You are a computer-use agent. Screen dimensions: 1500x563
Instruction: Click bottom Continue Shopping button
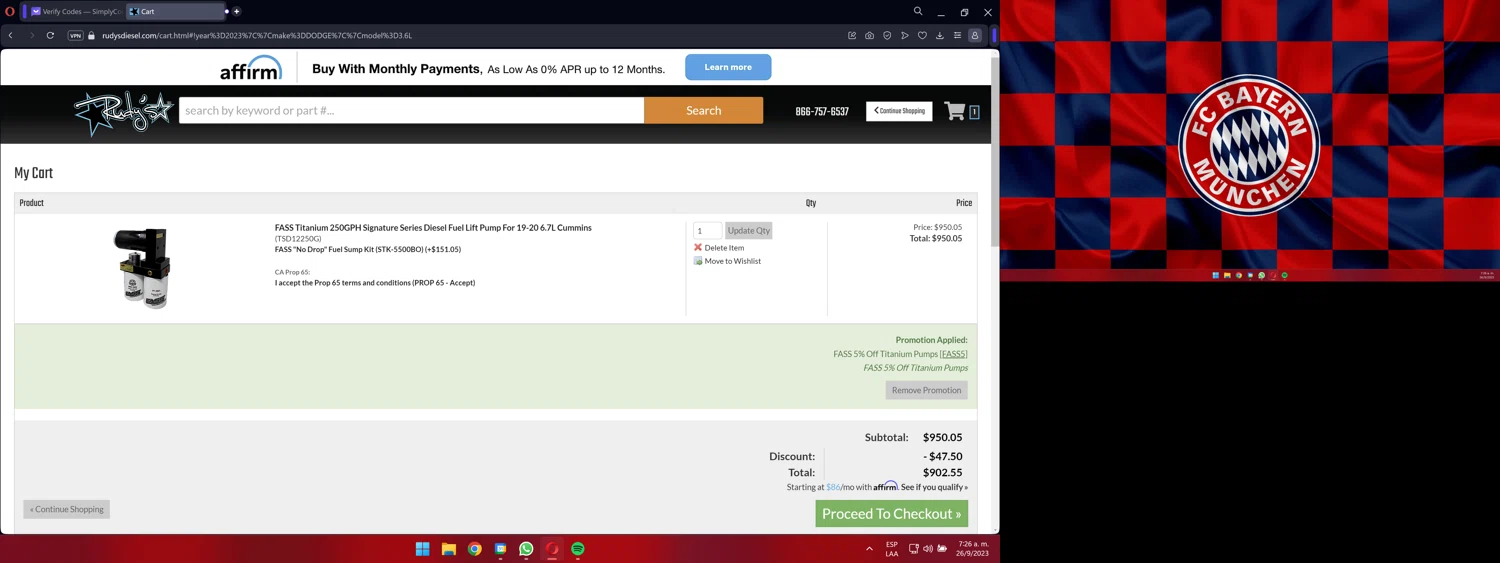pos(67,509)
